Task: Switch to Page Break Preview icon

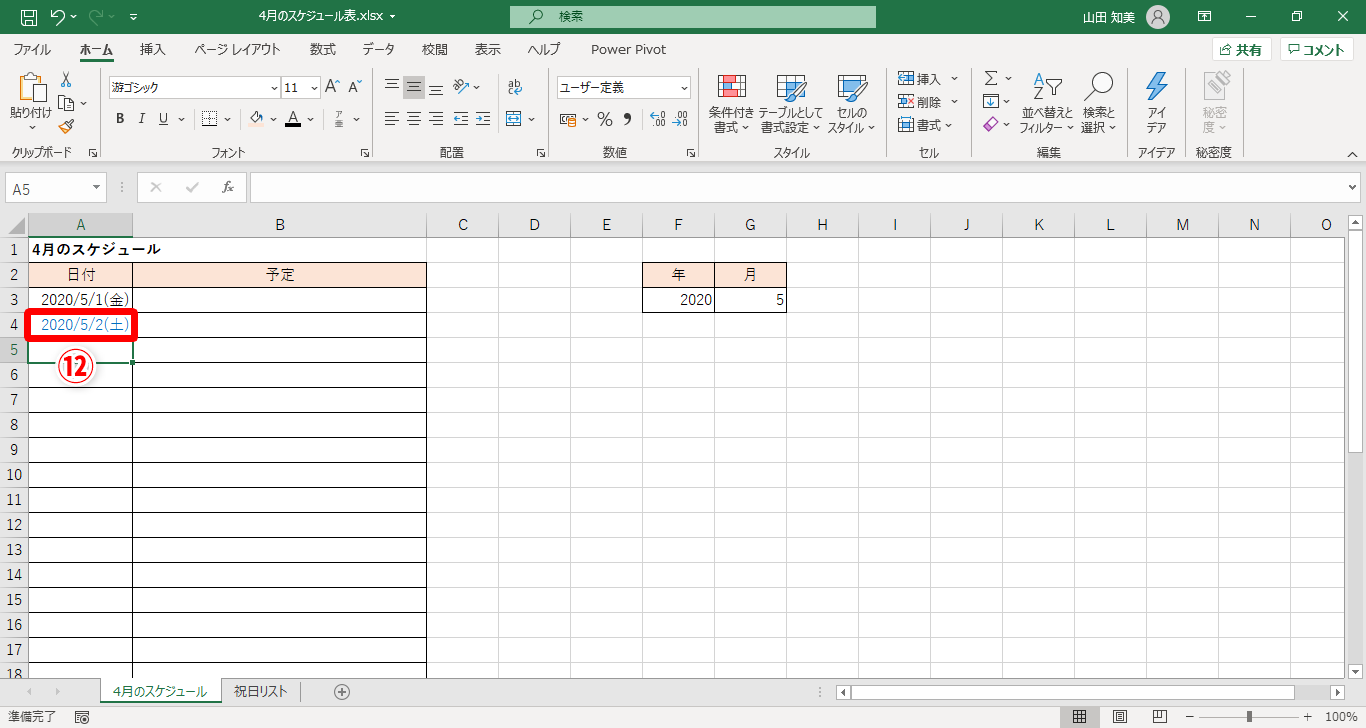Action: tap(1160, 717)
